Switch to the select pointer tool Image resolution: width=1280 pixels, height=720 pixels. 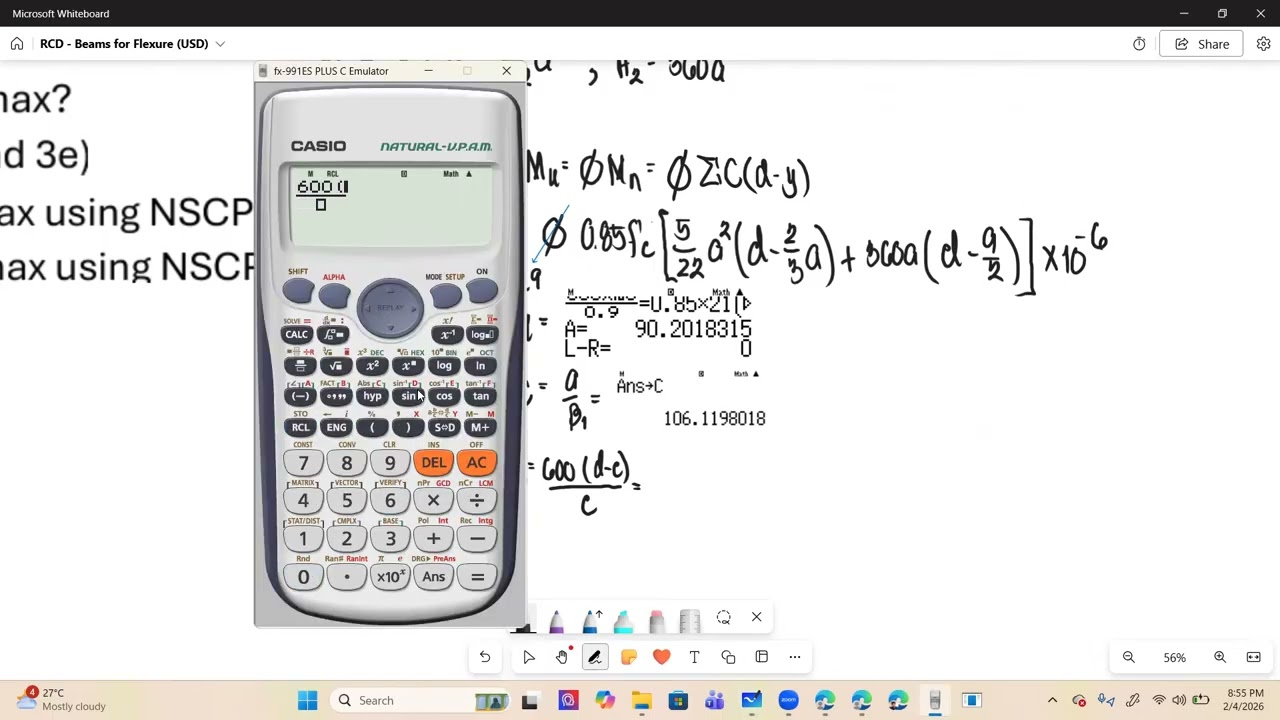click(x=529, y=657)
